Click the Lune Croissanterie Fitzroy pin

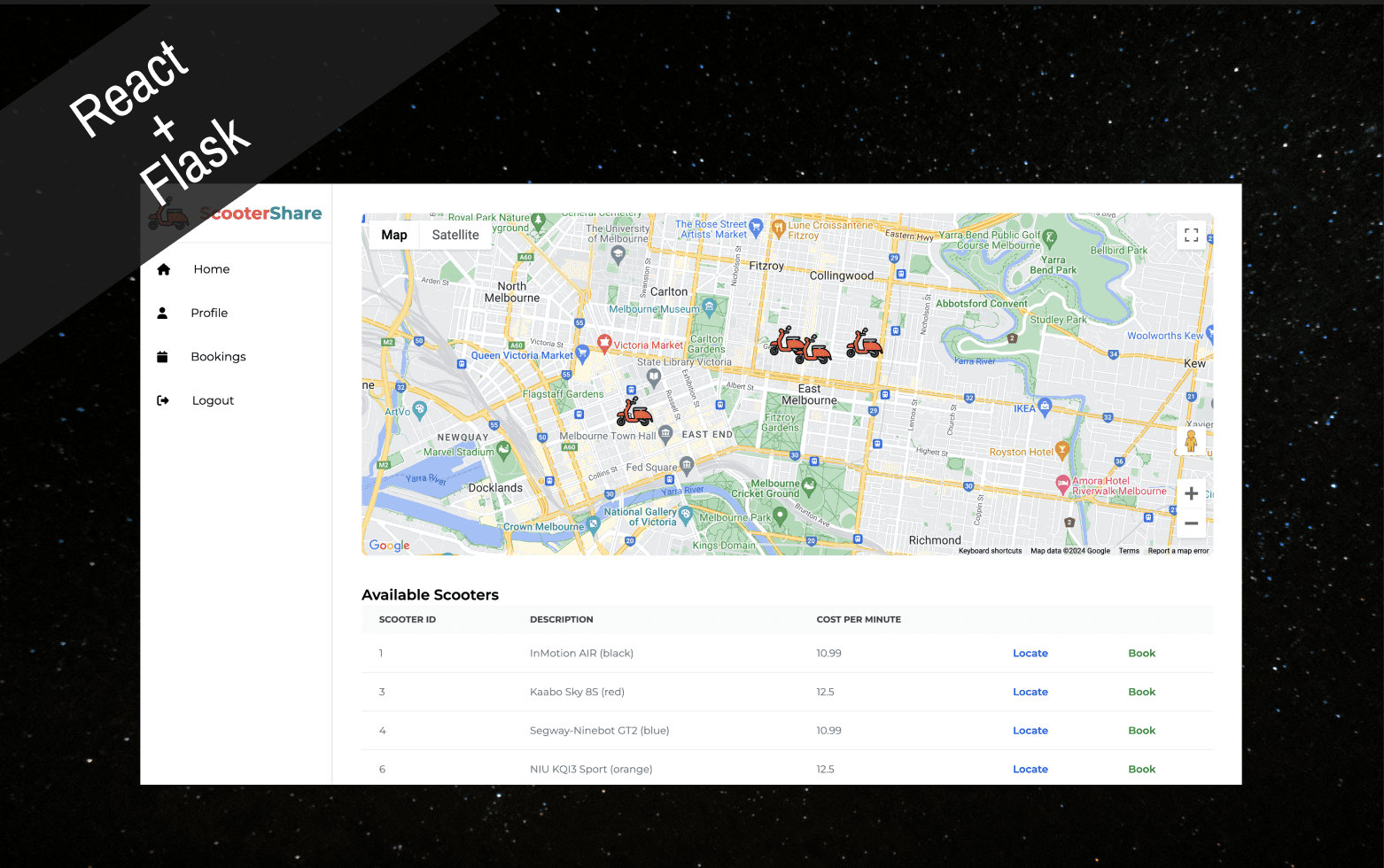[778, 229]
